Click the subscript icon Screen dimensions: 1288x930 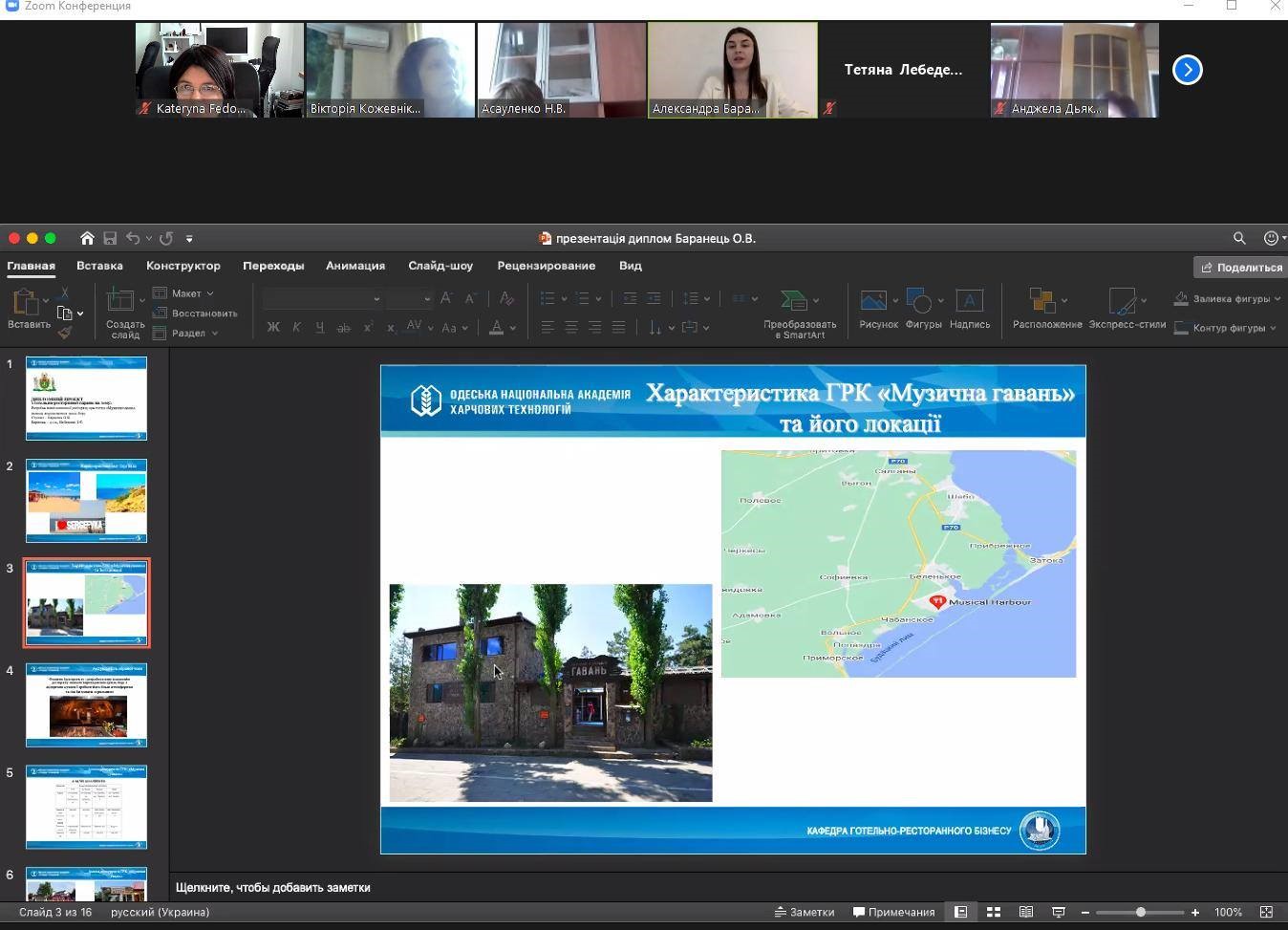point(391,327)
